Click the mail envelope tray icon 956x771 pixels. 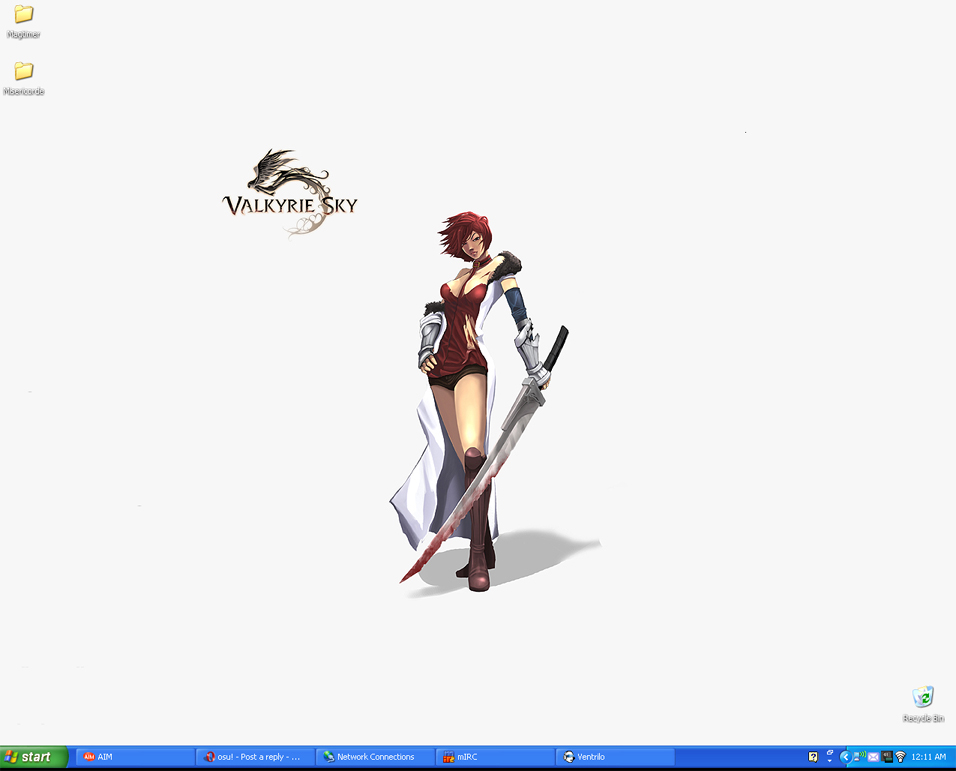click(874, 757)
